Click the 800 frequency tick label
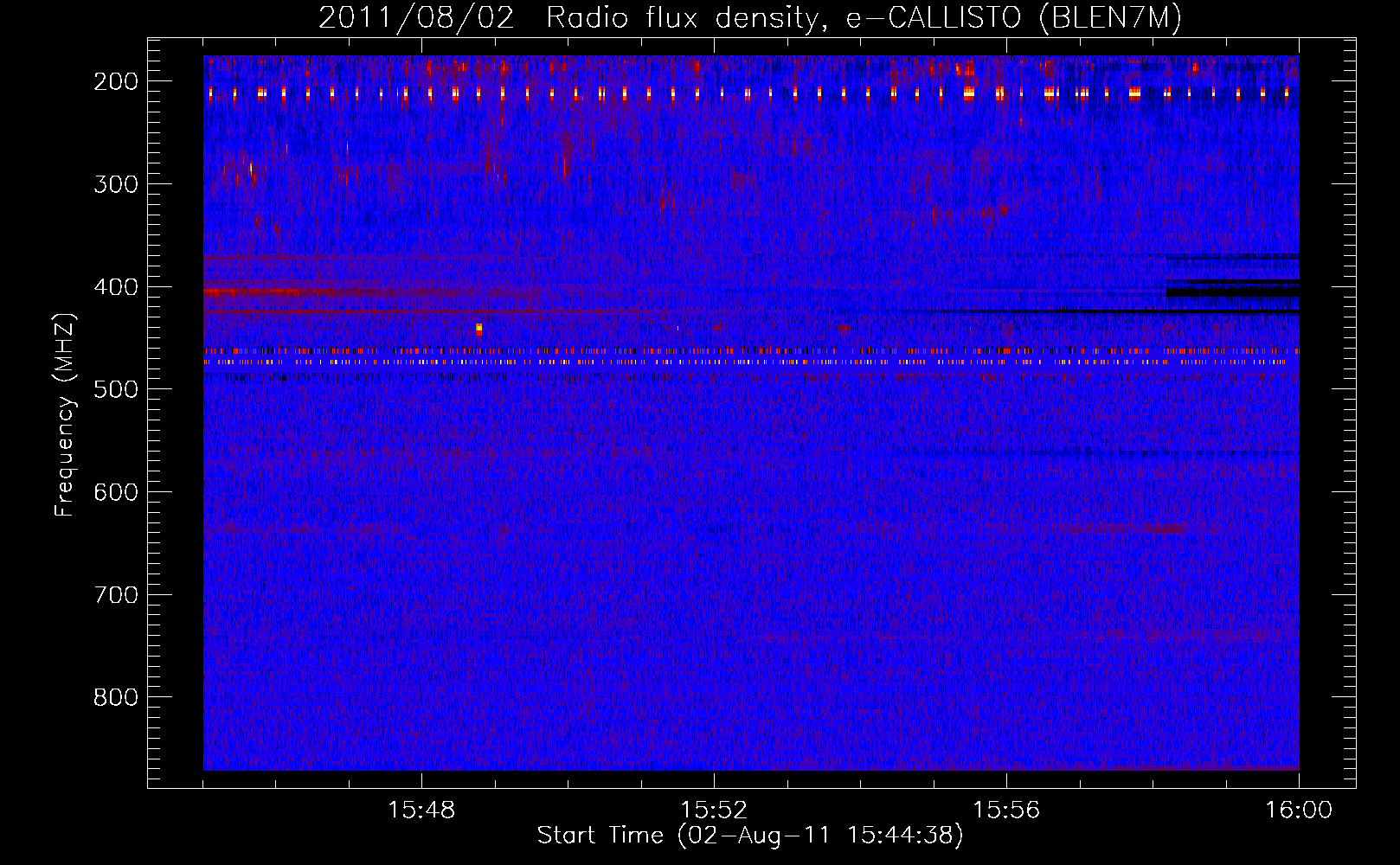 pos(116,697)
